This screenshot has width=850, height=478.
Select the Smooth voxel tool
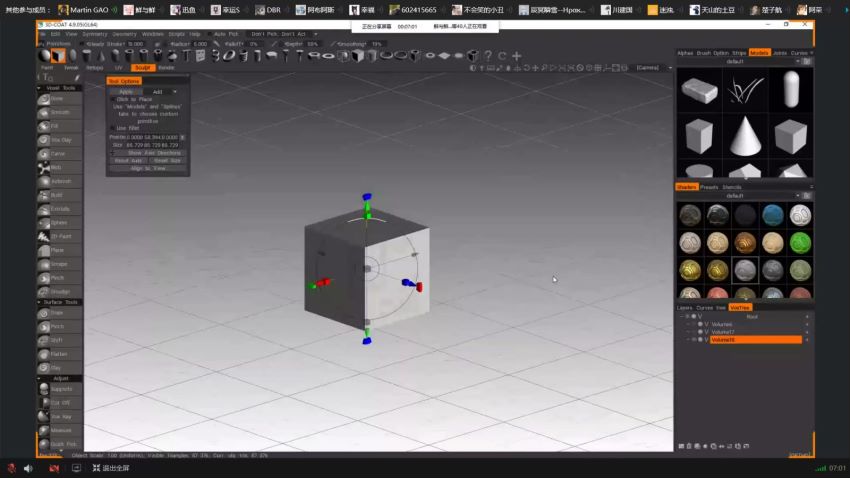pos(59,112)
